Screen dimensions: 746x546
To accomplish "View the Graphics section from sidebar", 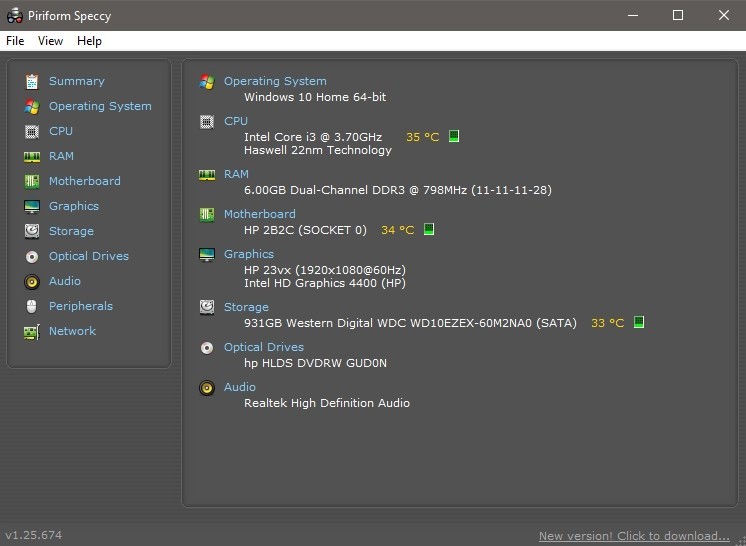I will tap(74, 206).
